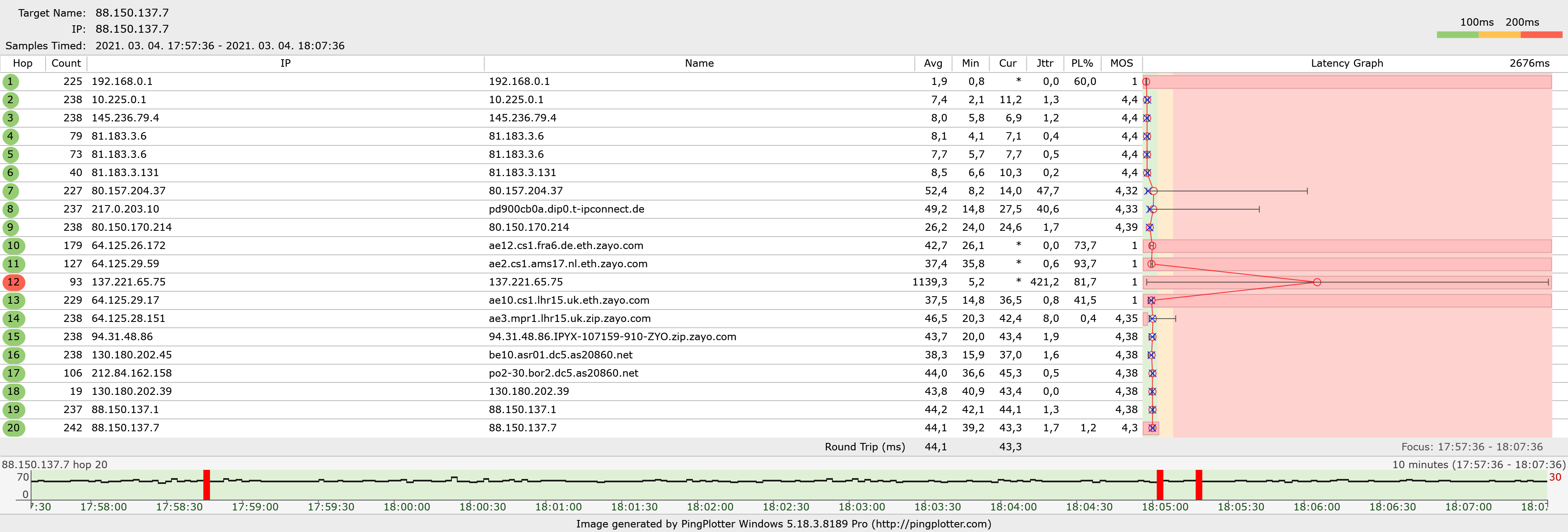
Task: Click the first red packet loss bar in timeline
Action: click(207, 484)
